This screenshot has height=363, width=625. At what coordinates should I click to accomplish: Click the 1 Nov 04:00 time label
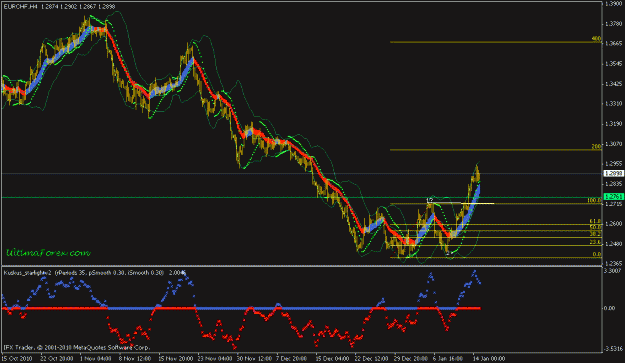95,358
